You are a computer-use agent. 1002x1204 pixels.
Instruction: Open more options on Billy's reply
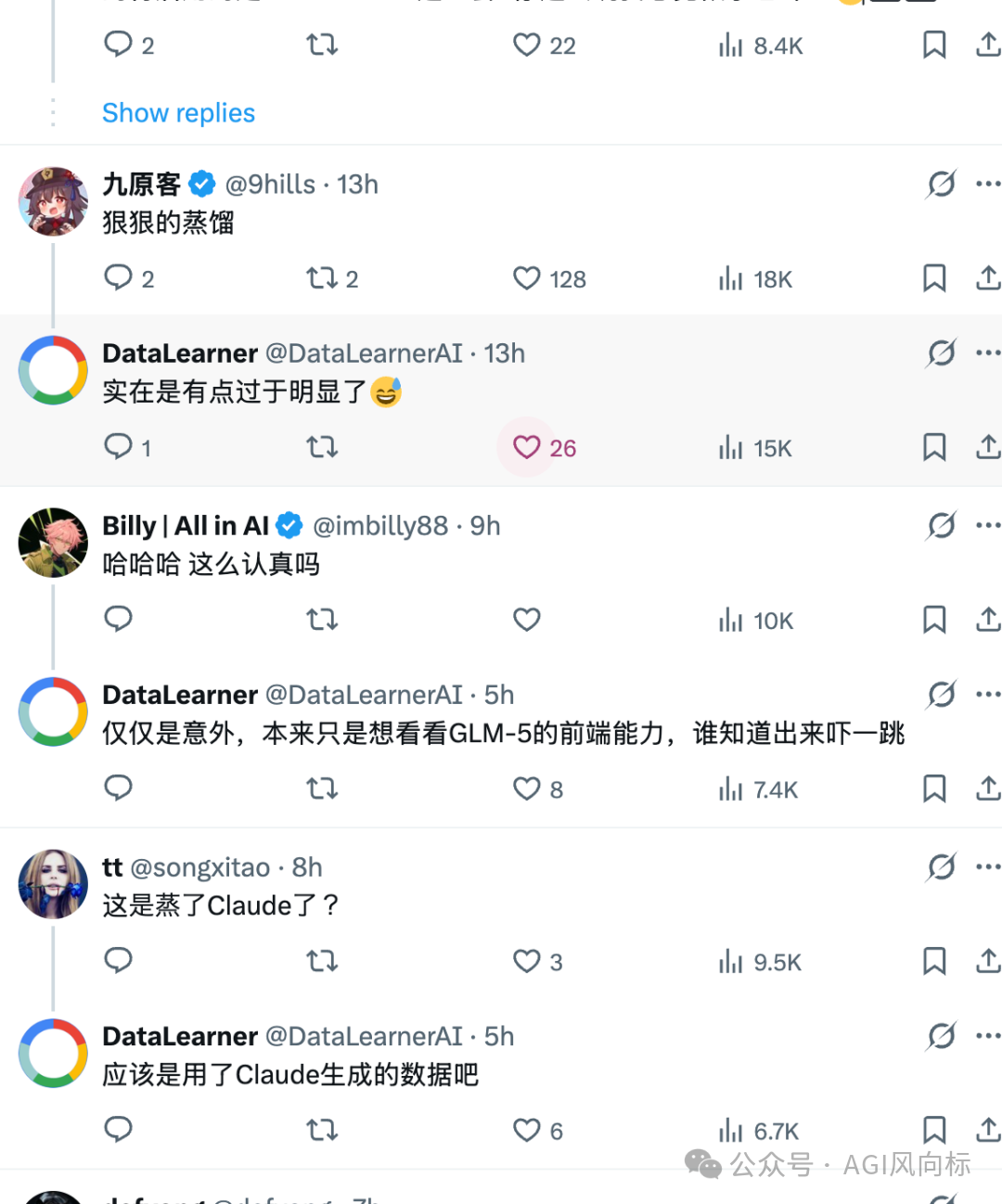[989, 525]
